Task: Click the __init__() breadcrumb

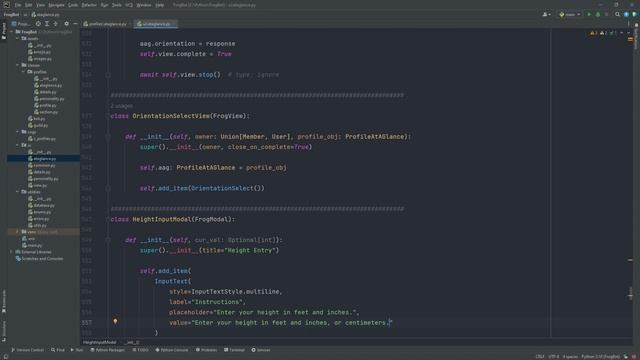Action: (x=131, y=342)
